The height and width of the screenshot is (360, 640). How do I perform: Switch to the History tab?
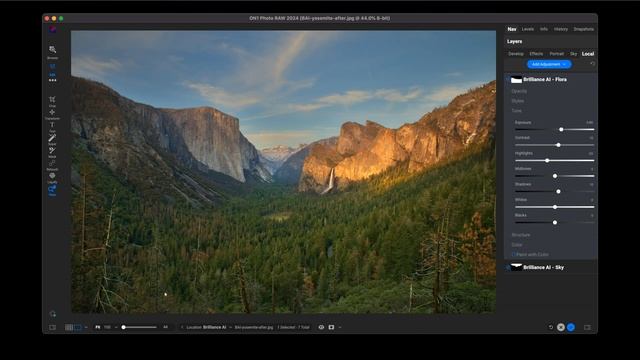pyautogui.click(x=561, y=29)
